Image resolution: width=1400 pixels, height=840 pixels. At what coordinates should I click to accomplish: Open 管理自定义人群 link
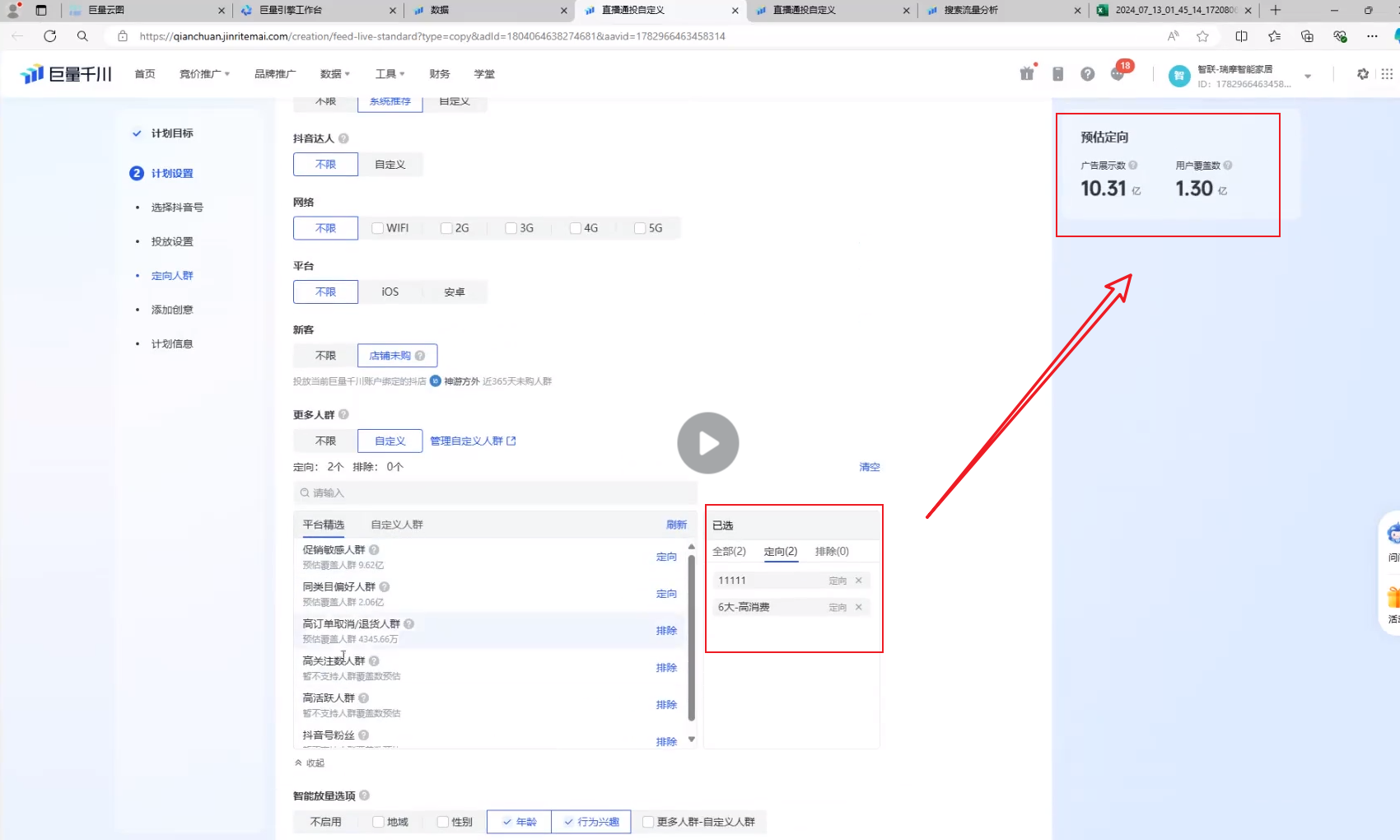472,441
